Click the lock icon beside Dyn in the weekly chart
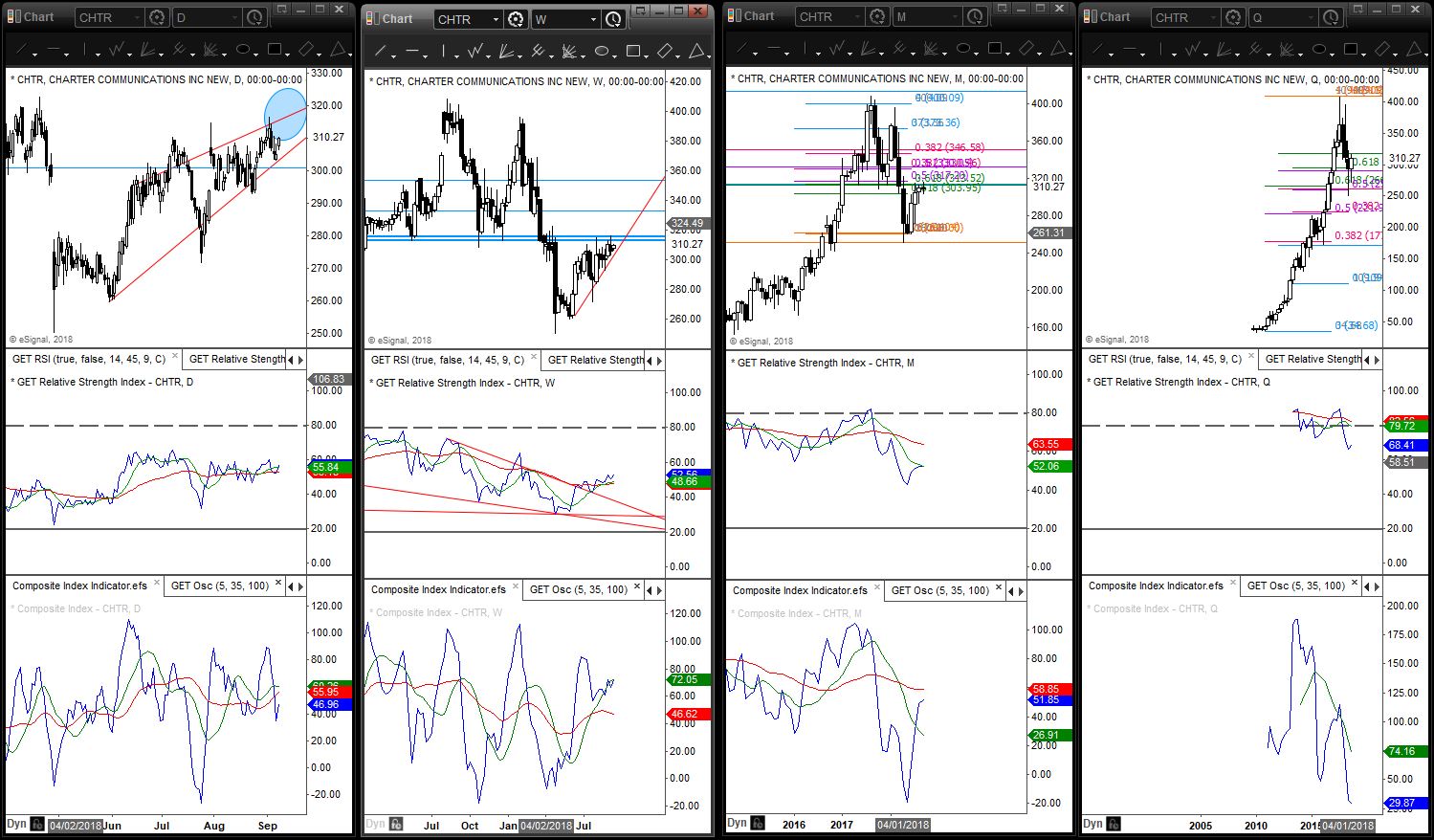Screen dimensions: 1434x840 [x=396, y=824]
